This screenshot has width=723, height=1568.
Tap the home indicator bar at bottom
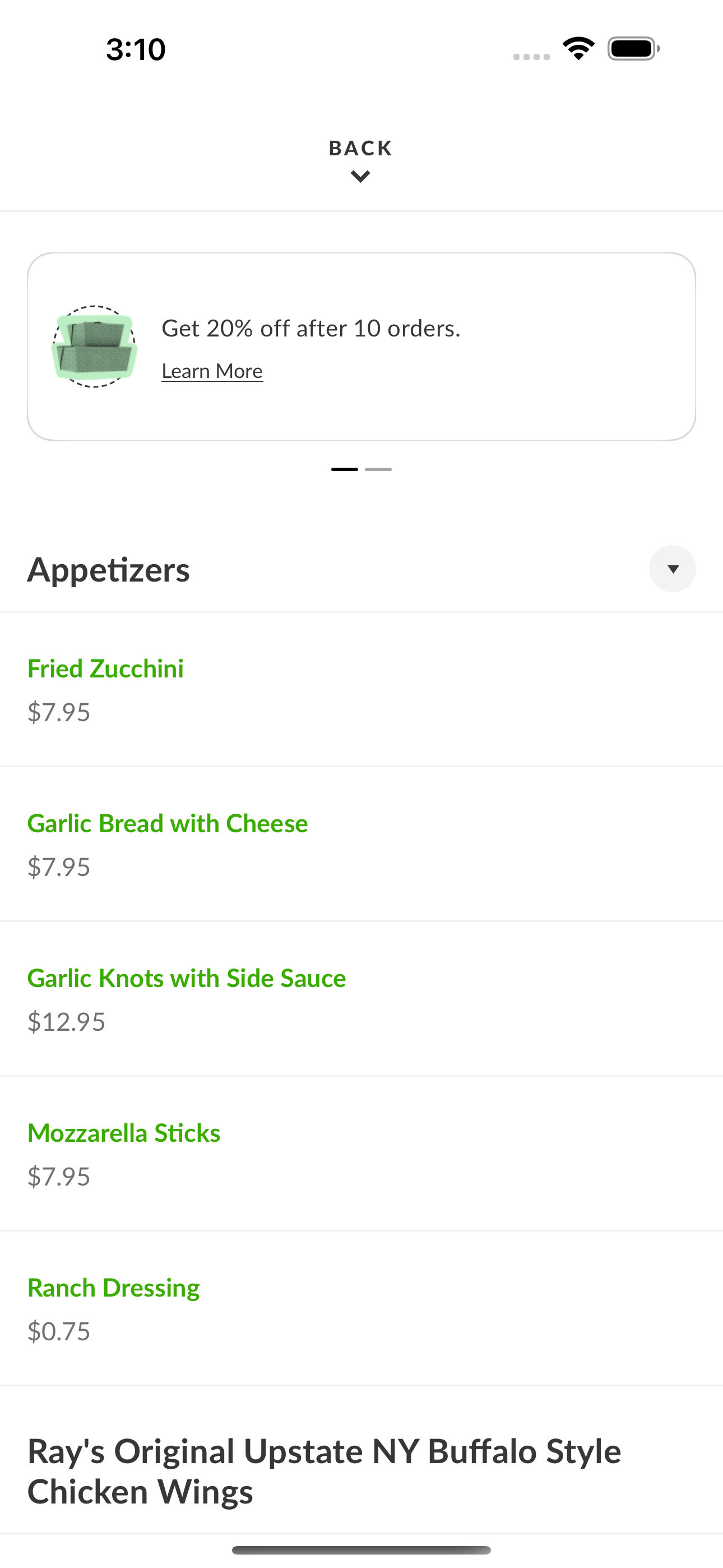coord(361,1549)
